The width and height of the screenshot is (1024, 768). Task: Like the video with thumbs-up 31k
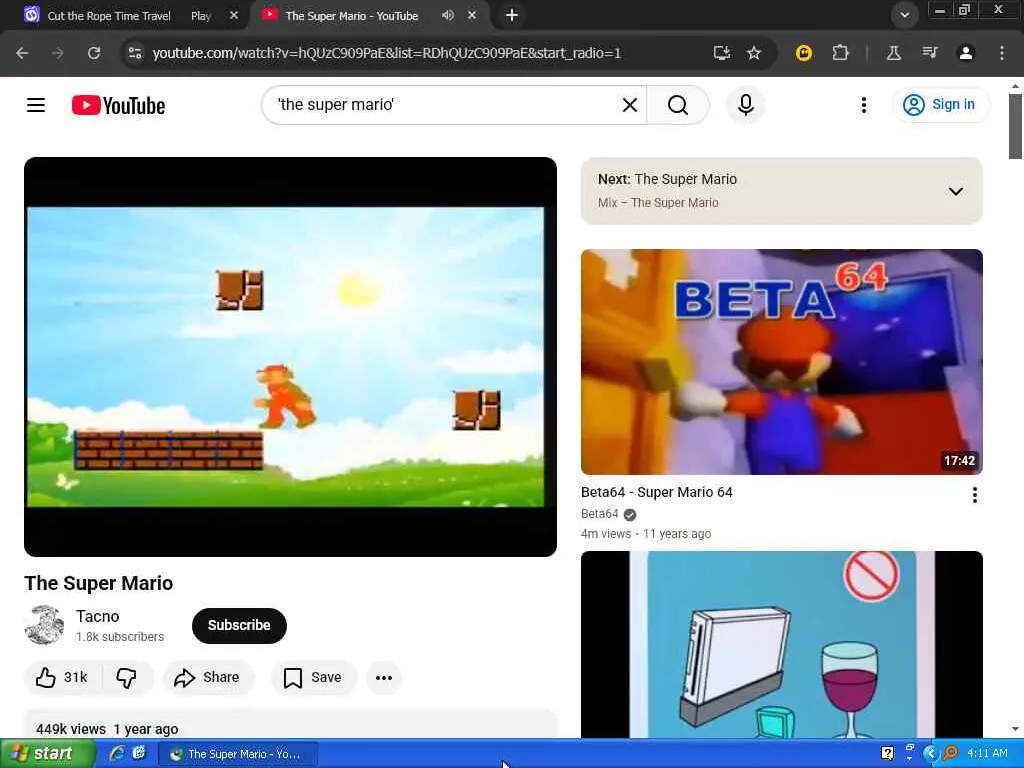pos(61,677)
